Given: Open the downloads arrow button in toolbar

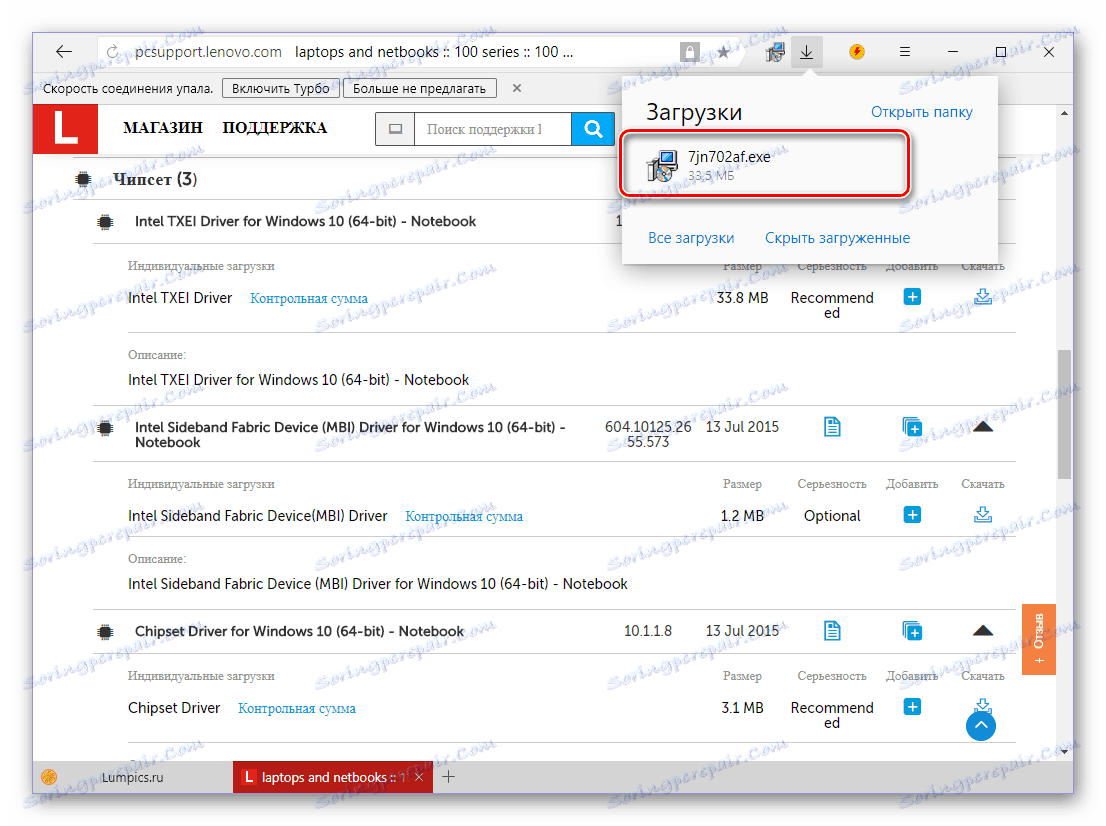Looking at the screenshot, I should point(806,51).
